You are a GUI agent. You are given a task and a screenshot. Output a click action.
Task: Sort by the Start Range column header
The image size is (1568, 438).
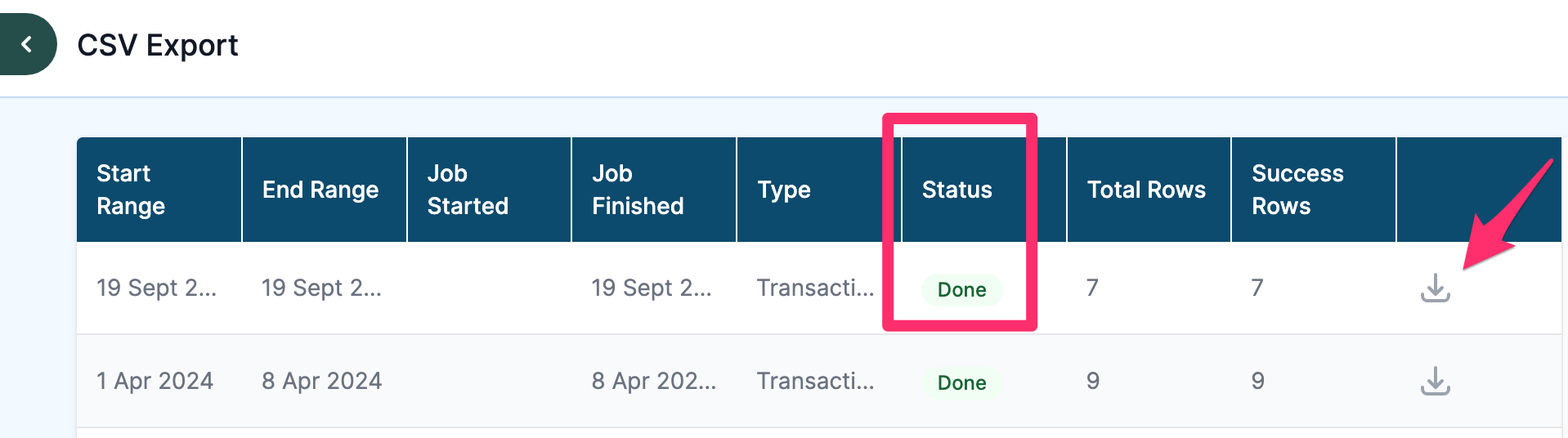click(x=131, y=190)
